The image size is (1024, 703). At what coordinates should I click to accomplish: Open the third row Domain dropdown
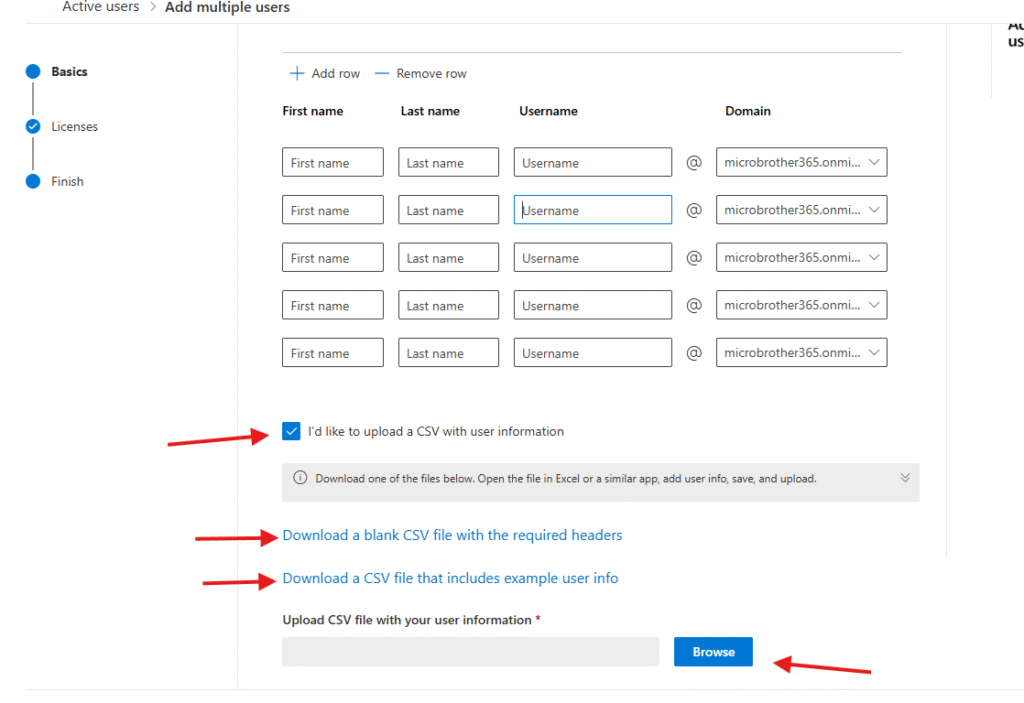tap(801, 258)
